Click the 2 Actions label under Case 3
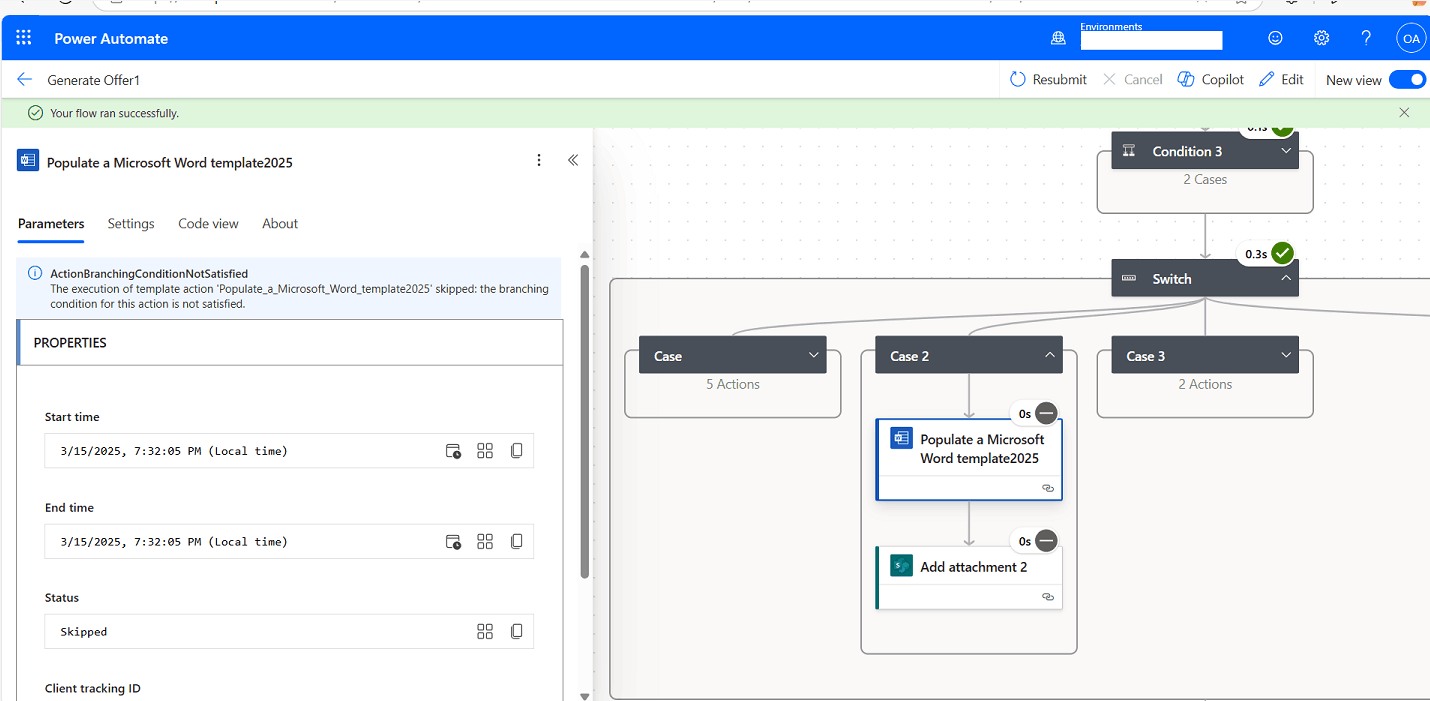The image size is (1430, 701). (x=1205, y=384)
